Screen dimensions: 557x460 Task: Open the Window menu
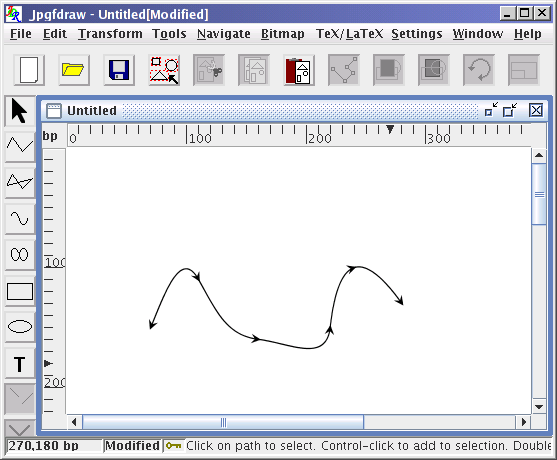click(478, 34)
